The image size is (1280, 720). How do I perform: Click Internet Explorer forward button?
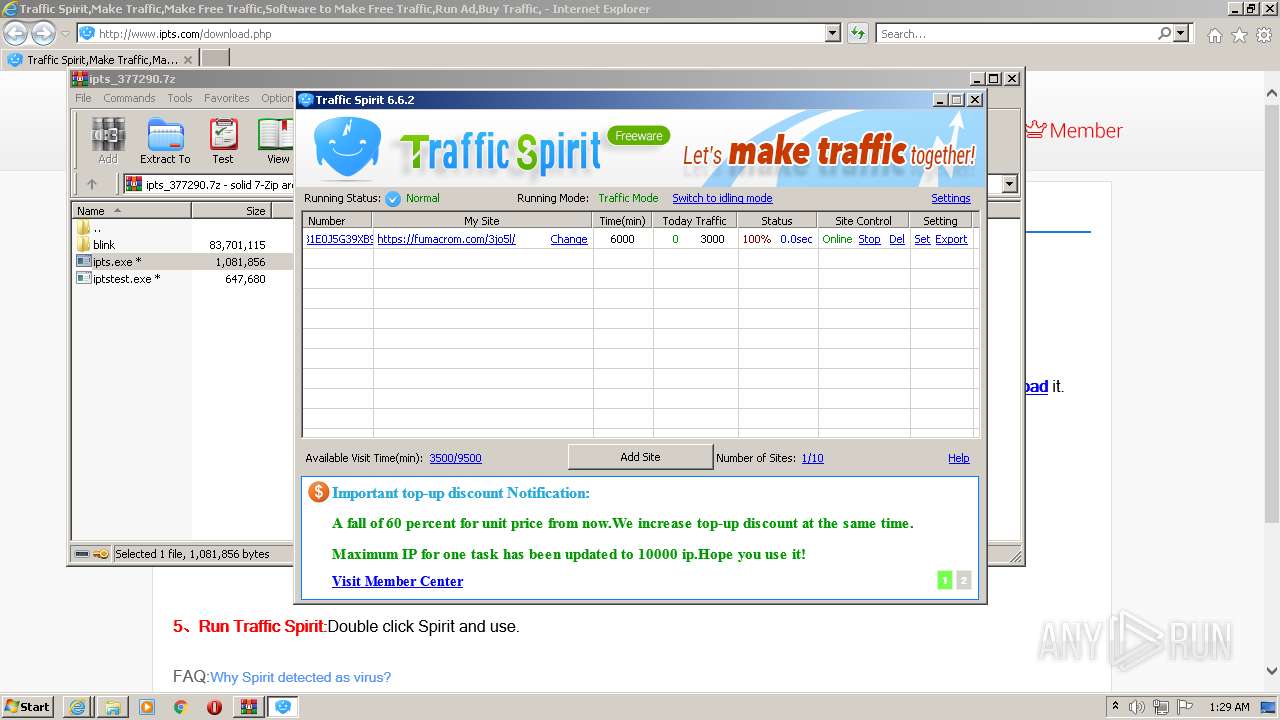click(43, 33)
